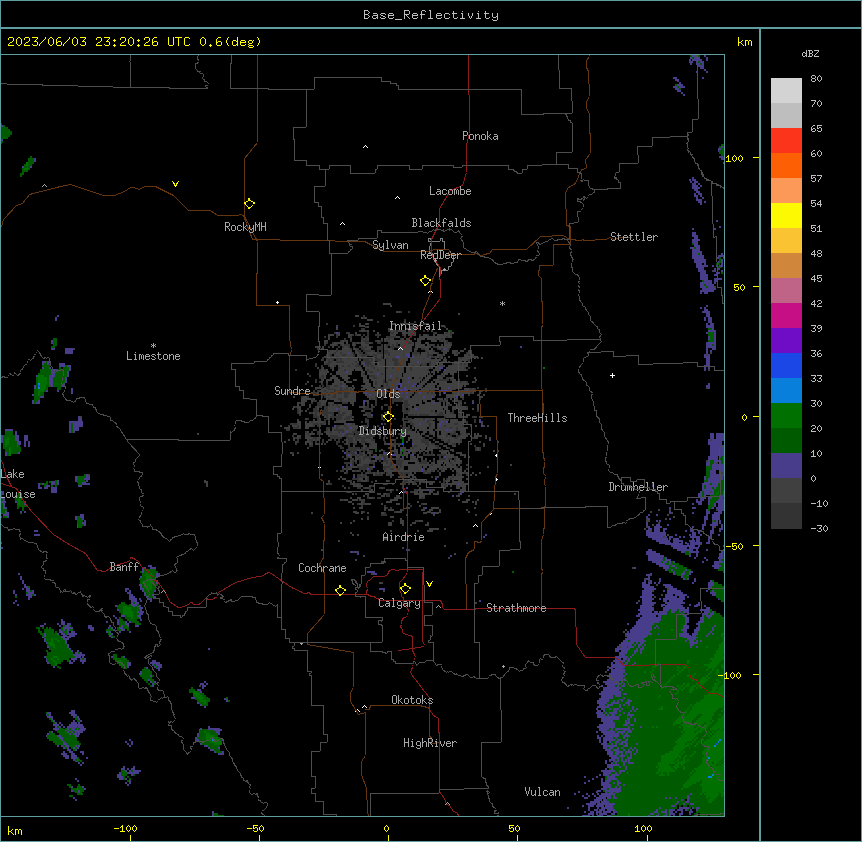Click the Lacombe city label
The width and height of the screenshot is (862, 842).
(x=450, y=191)
